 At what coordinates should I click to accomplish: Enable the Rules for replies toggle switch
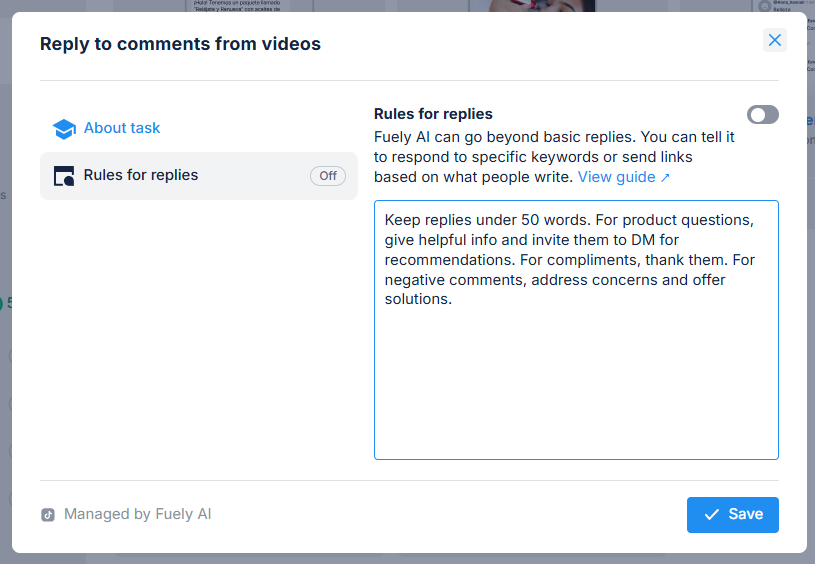[x=762, y=115]
